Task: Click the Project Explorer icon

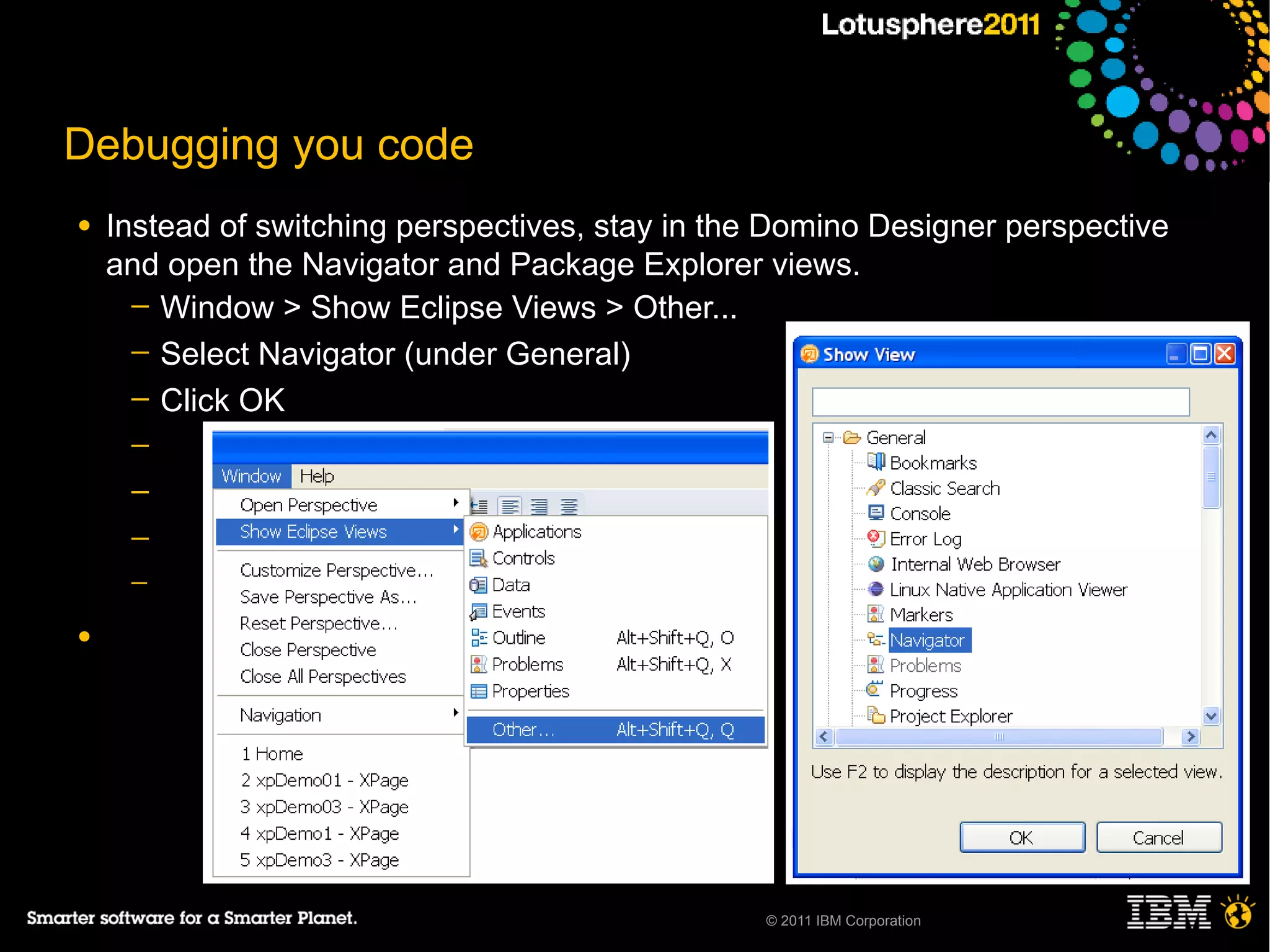Action: [876, 716]
